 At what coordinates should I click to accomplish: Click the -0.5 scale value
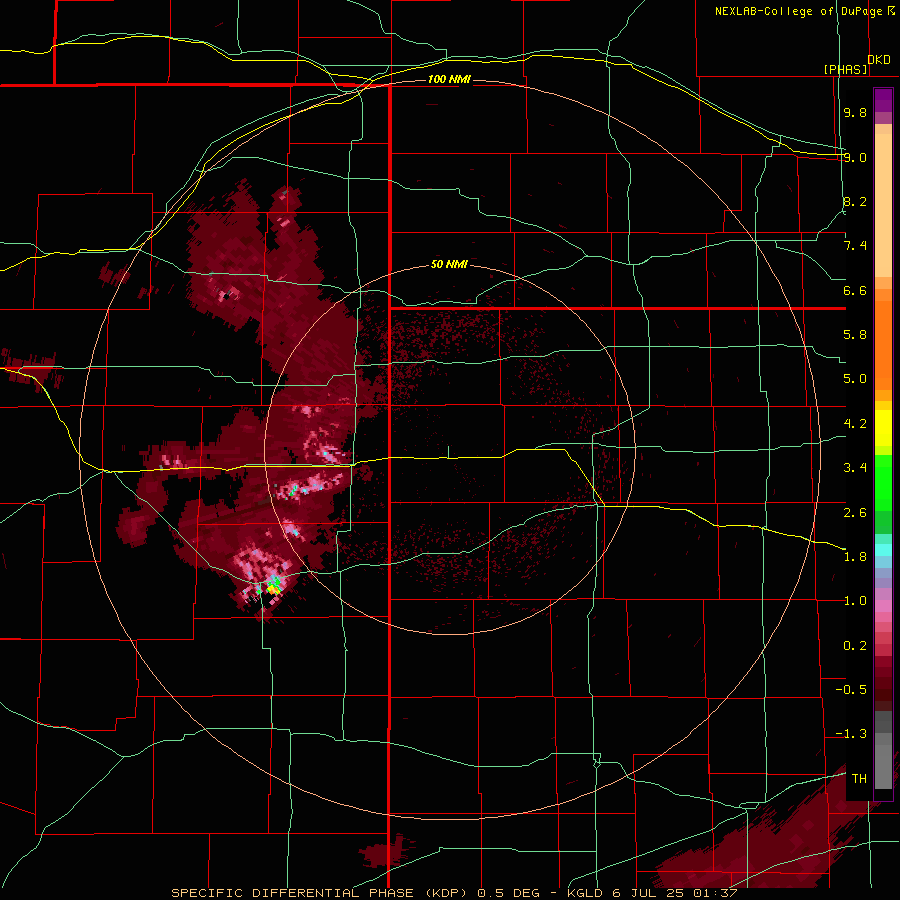(x=851, y=690)
